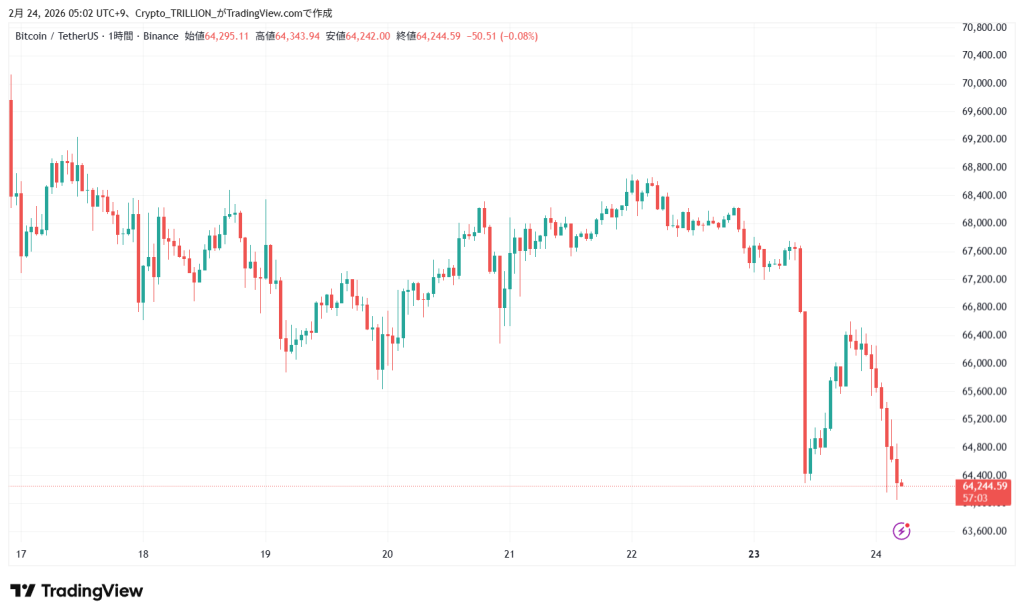Image resolution: width=1024 pixels, height=616 pixels.
Task: Click the 安値 low value 64,242.00
Action: pos(368,36)
